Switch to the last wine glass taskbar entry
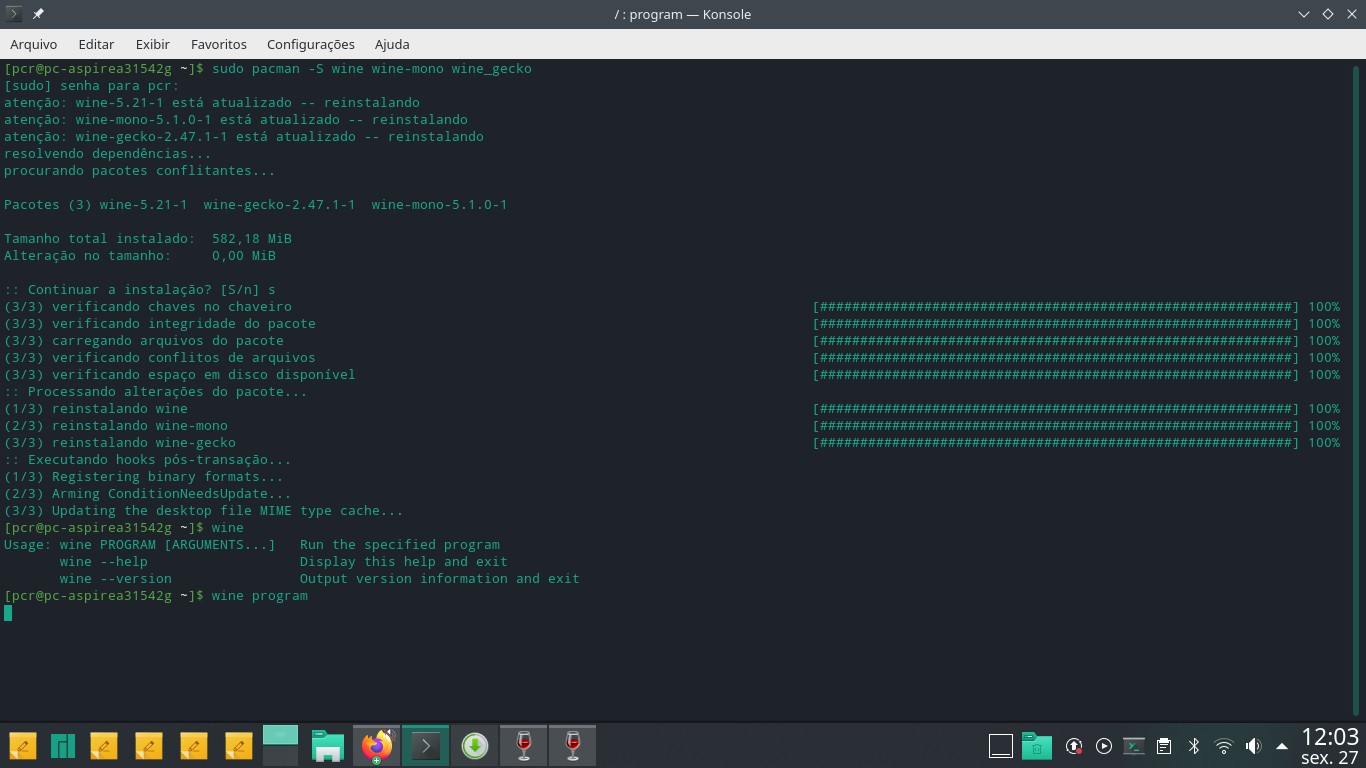This screenshot has width=1366, height=768. tap(573, 746)
